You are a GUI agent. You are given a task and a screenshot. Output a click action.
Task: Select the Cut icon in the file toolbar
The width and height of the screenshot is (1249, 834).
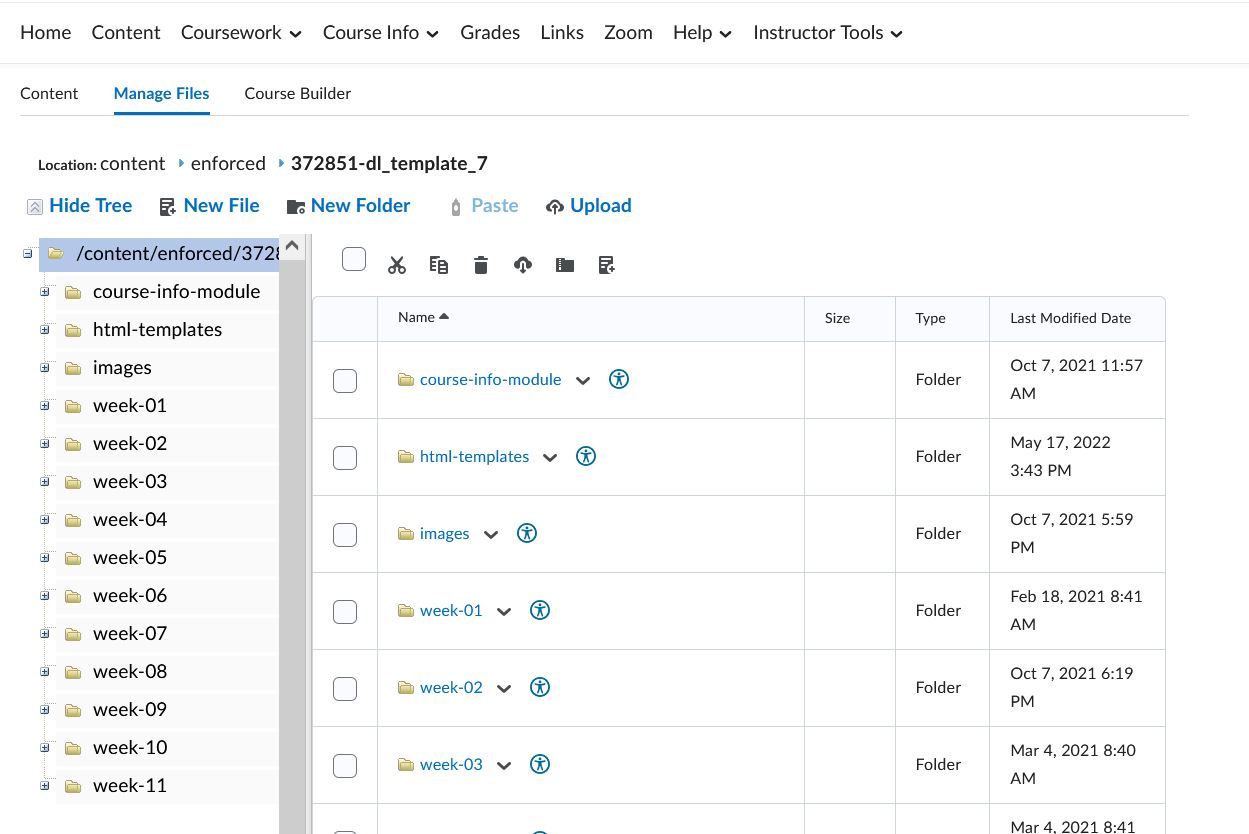397,264
